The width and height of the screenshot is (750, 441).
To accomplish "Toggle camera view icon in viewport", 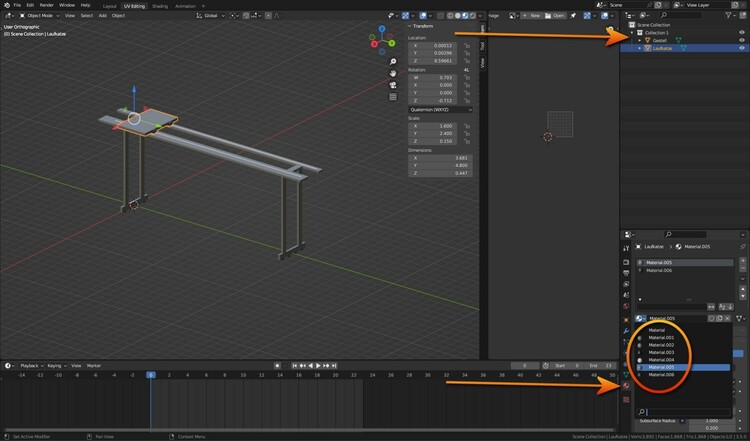I will pyautogui.click(x=393, y=85).
